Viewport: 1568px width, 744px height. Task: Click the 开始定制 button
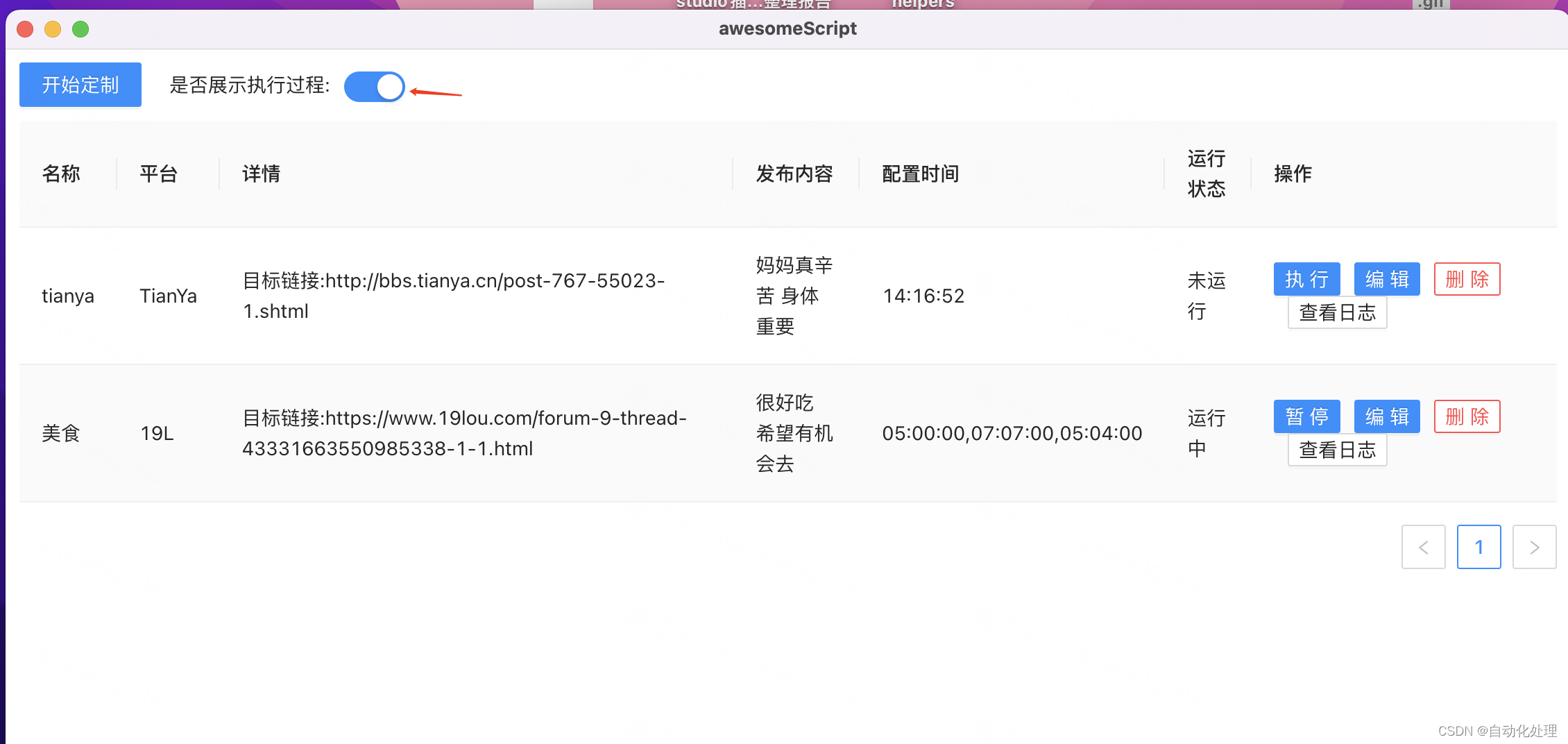click(x=80, y=85)
